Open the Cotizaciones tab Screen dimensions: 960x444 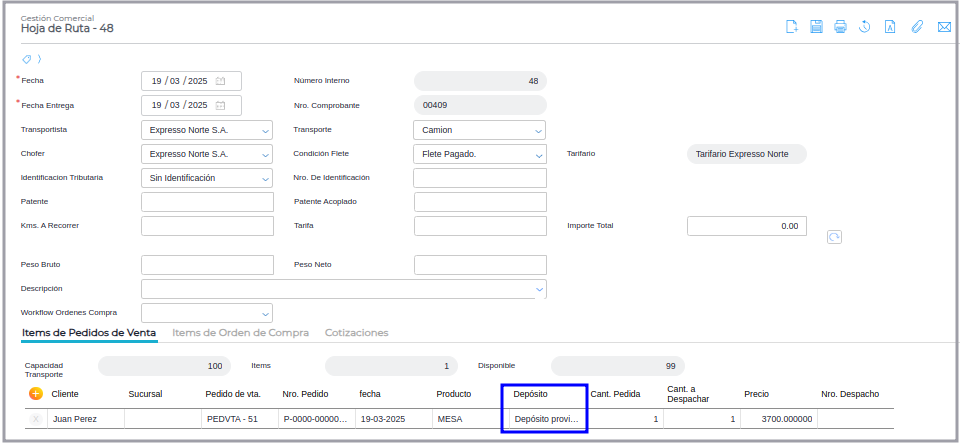point(357,332)
